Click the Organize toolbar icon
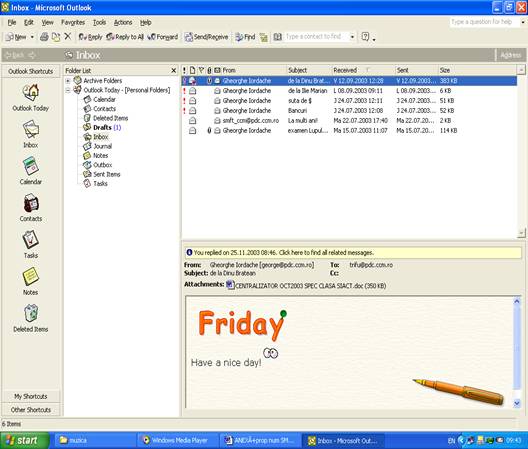The height and width of the screenshot is (449, 528). coord(264,37)
